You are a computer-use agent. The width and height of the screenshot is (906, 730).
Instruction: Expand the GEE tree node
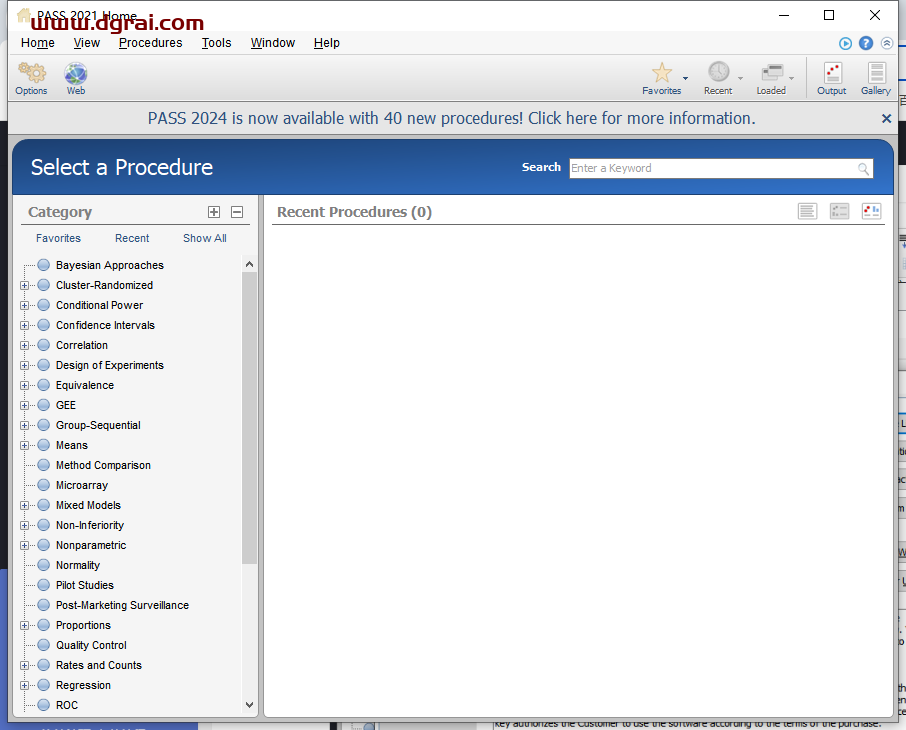(x=24, y=405)
